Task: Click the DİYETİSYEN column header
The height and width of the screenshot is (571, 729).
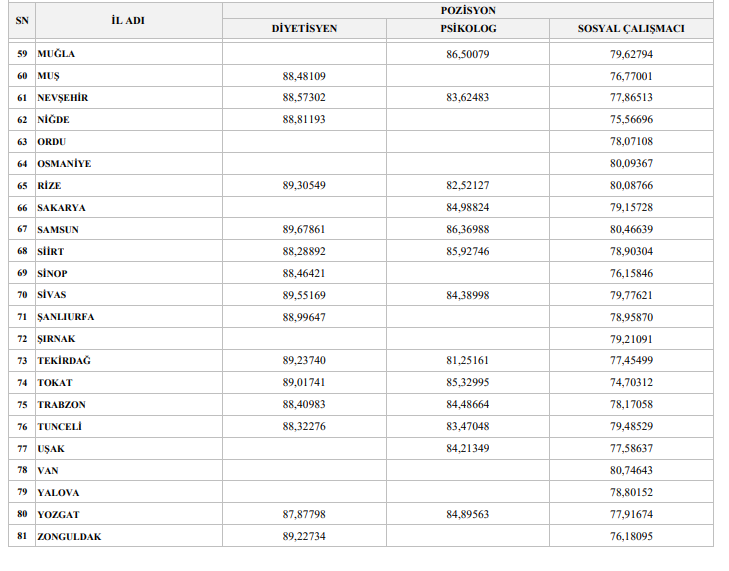Action: coord(304,29)
